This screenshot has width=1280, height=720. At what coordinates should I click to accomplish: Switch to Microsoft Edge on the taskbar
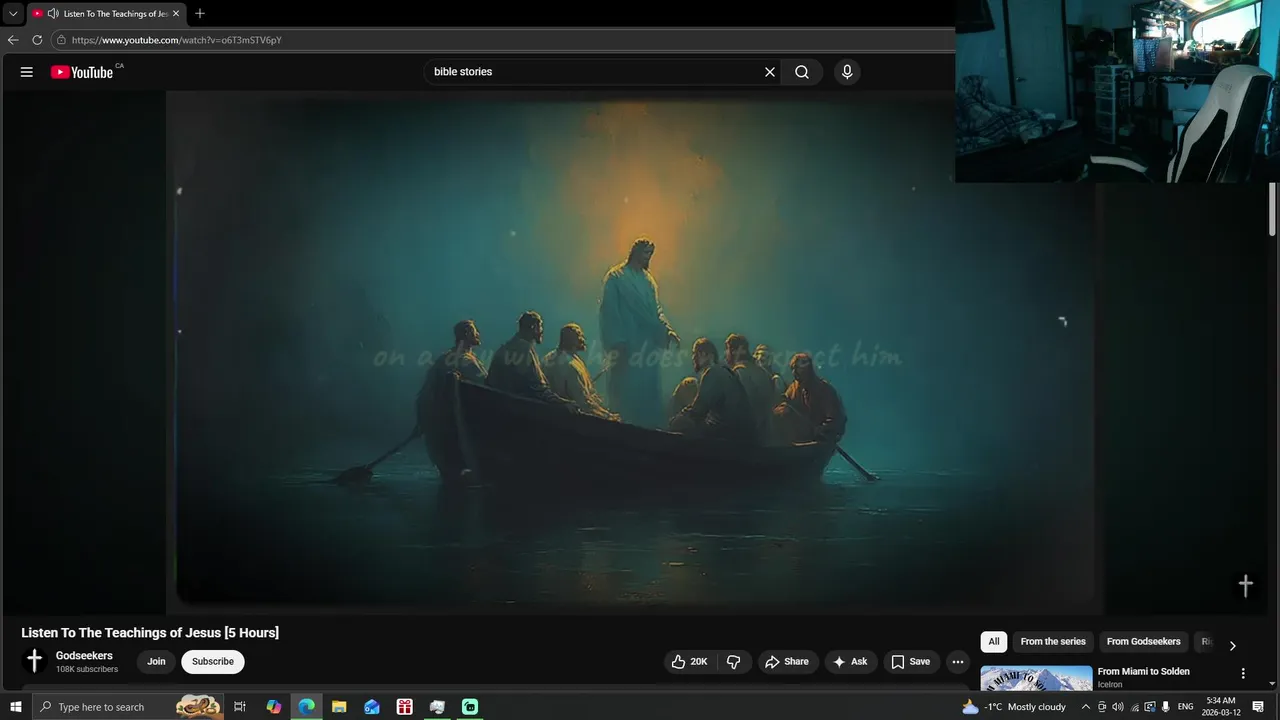(x=306, y=707)
